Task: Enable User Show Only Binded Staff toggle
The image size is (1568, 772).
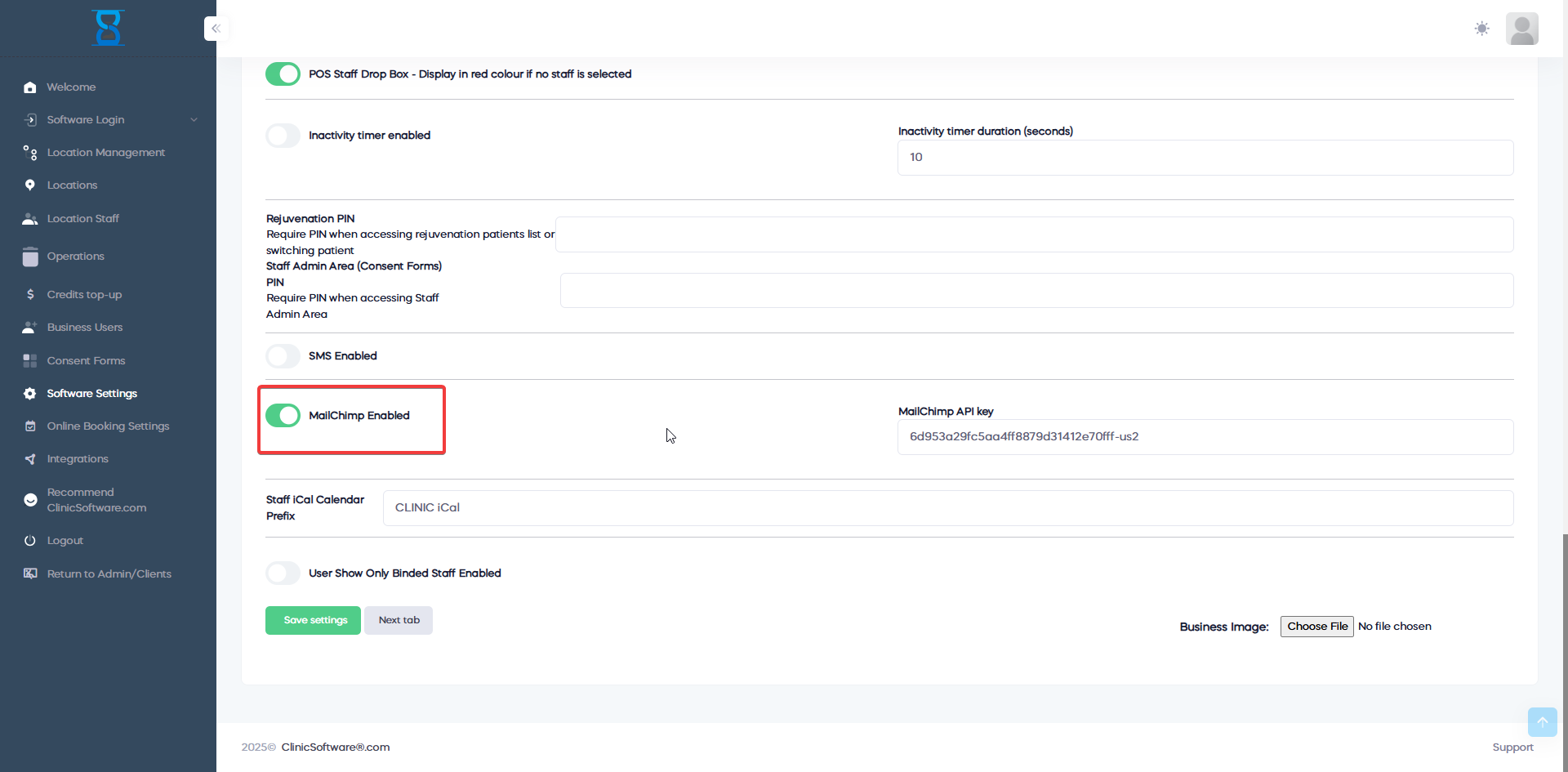Action: click(x=283, y=573)
